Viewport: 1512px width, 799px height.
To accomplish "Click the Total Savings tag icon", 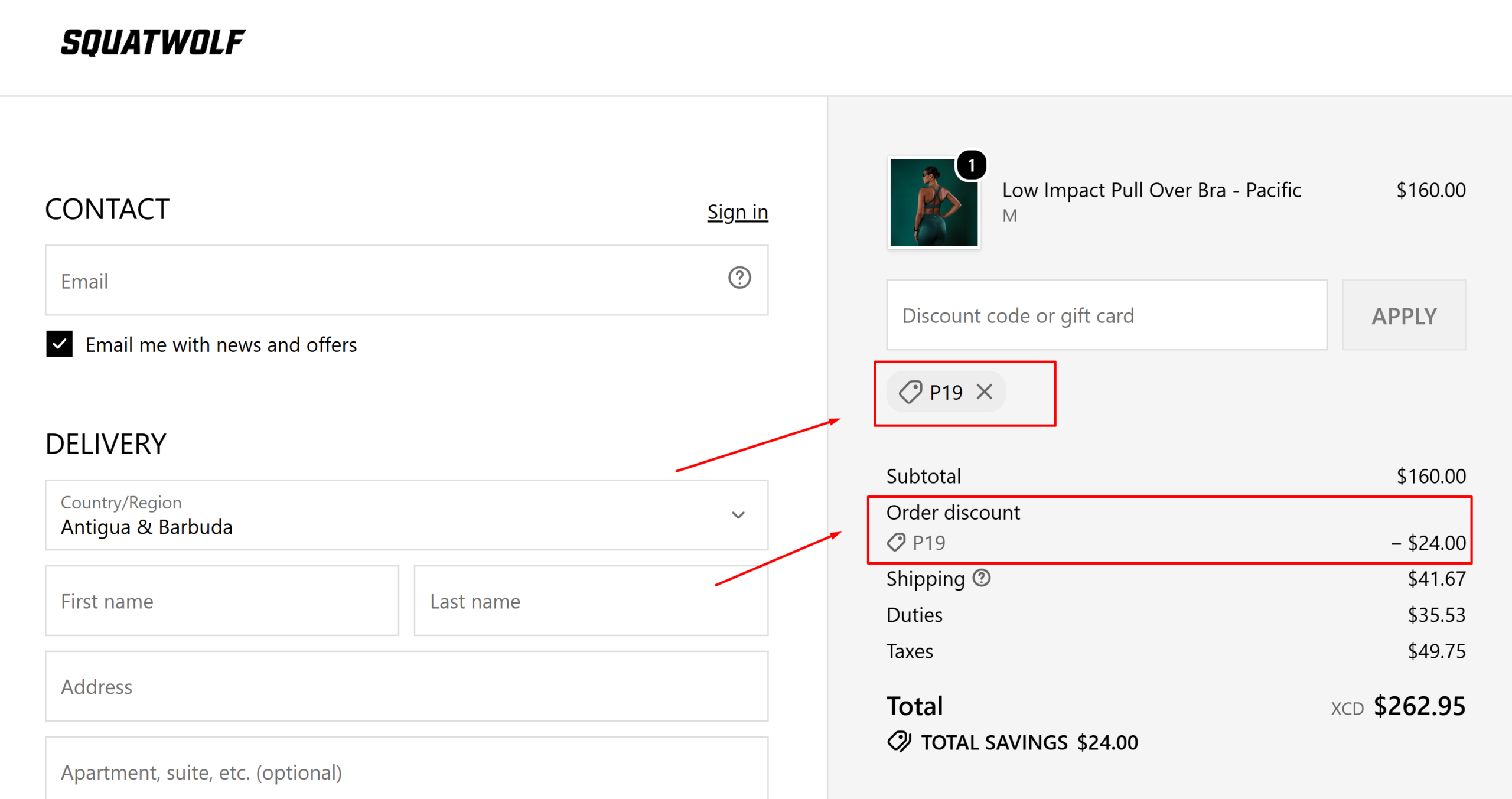I will point(899,742).
